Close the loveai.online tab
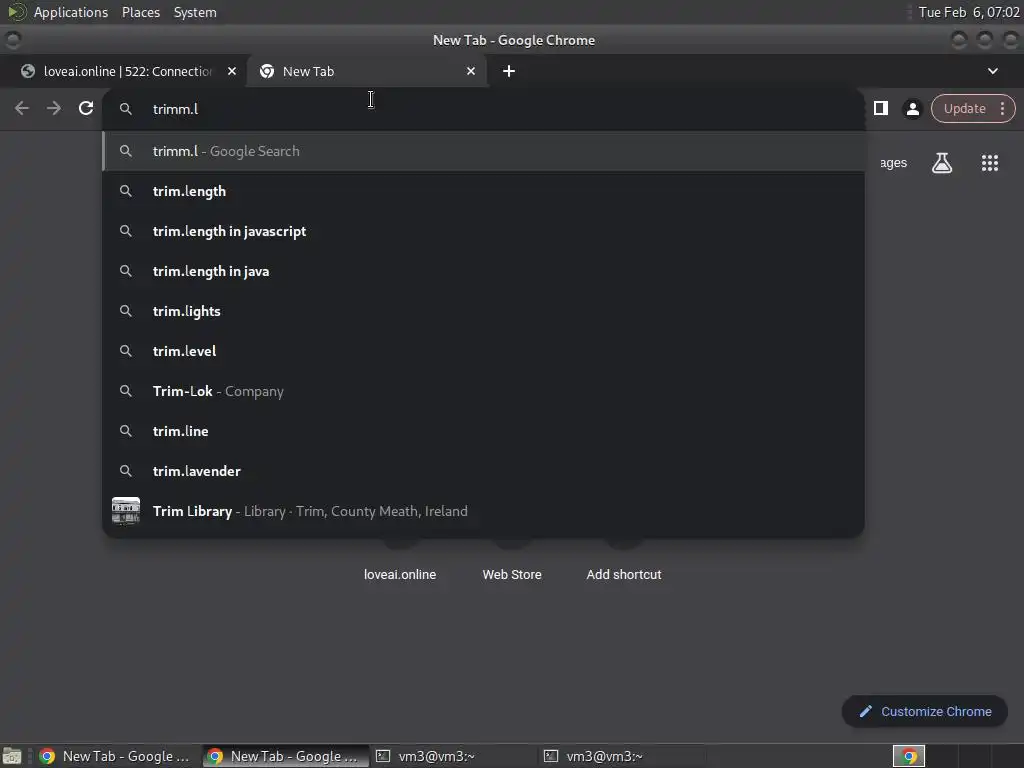Image resolution: width=1024 pixels, height=768 pixels. coord(232,71)
